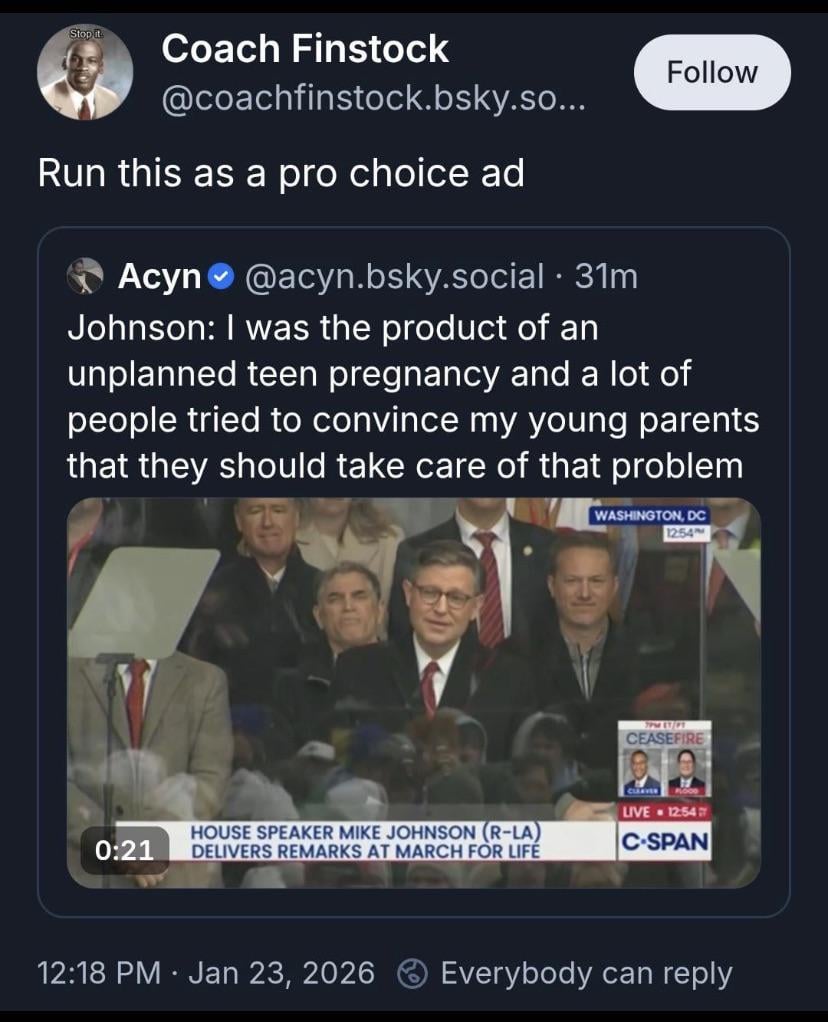Click the globe reply-settings icon

pyautogui.click(x=412, y=972)
